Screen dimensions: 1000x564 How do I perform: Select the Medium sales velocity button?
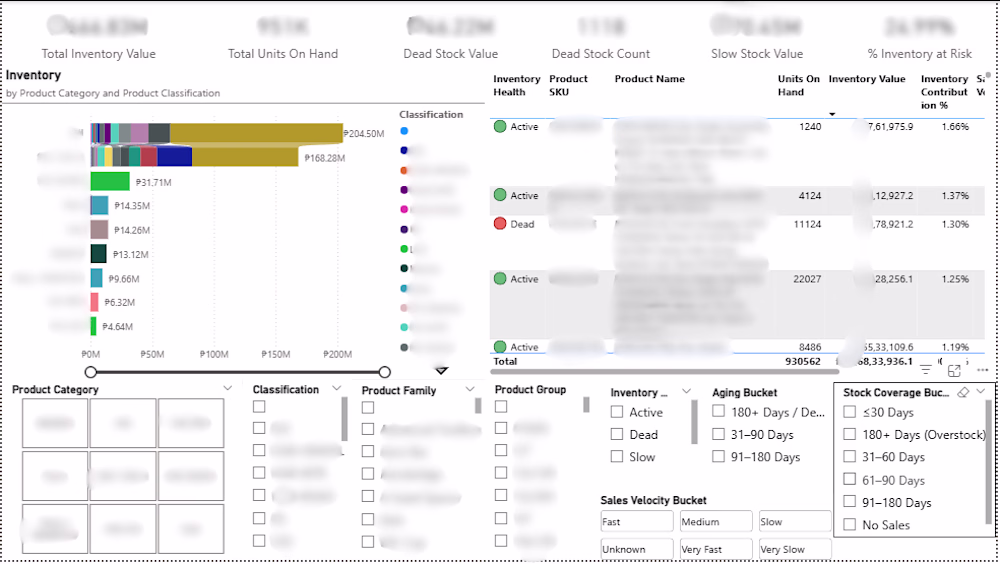[x=716, y=521]
